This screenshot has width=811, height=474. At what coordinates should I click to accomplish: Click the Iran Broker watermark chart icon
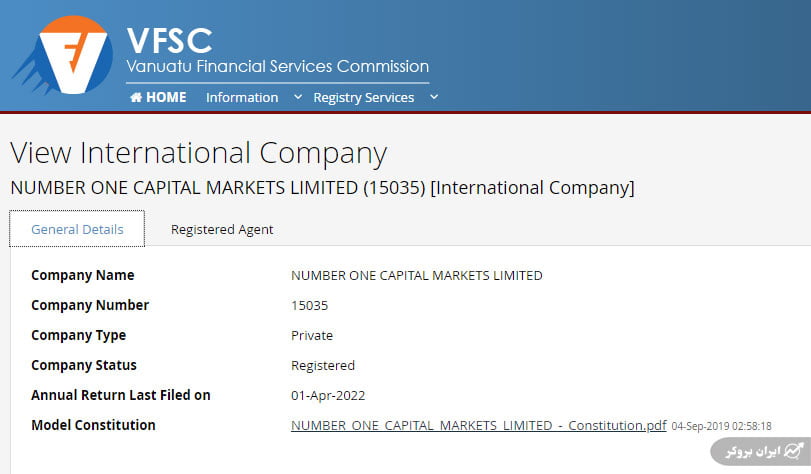pos(793,451)
